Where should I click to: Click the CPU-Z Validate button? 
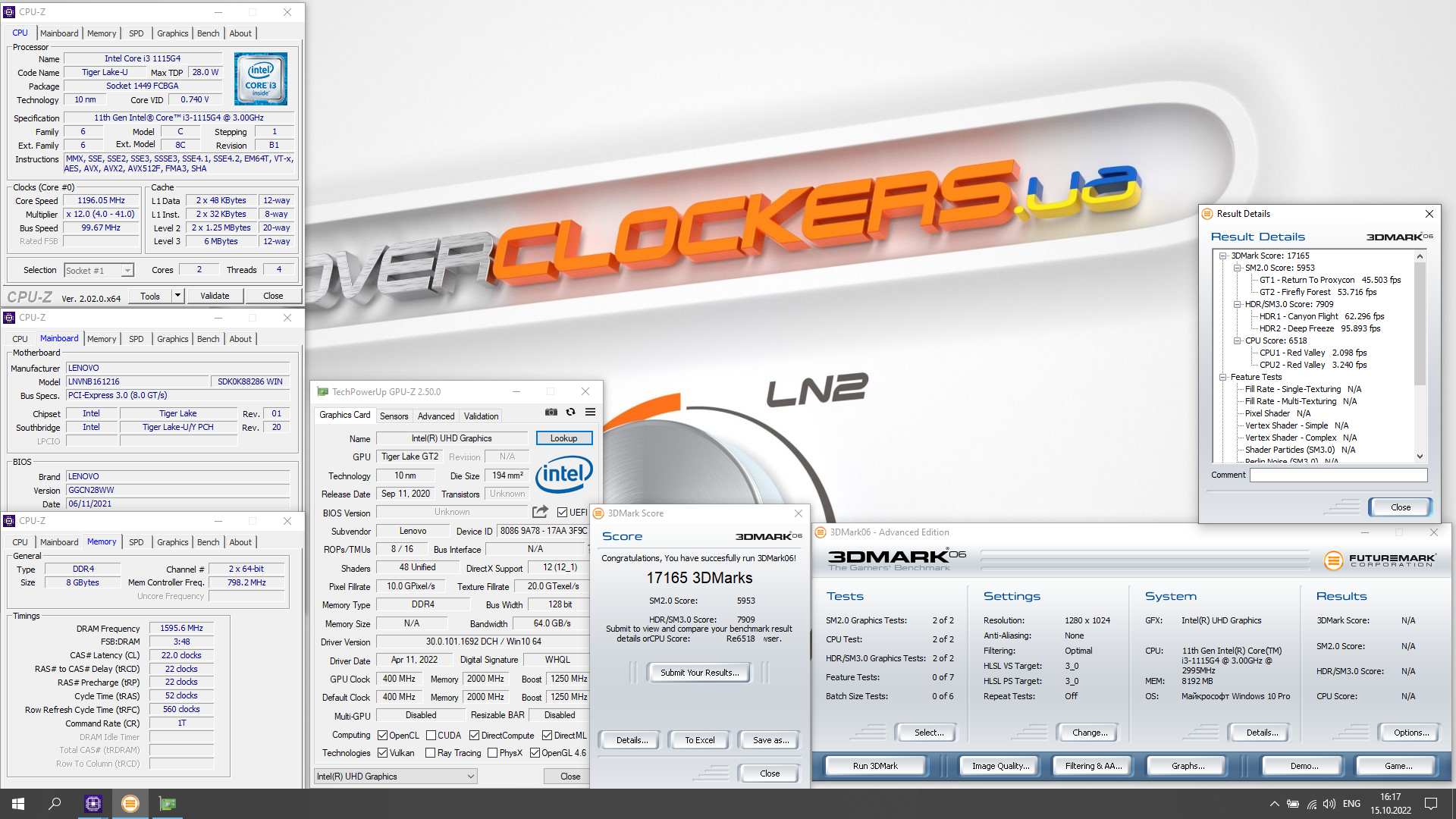[x=215, y=296]
